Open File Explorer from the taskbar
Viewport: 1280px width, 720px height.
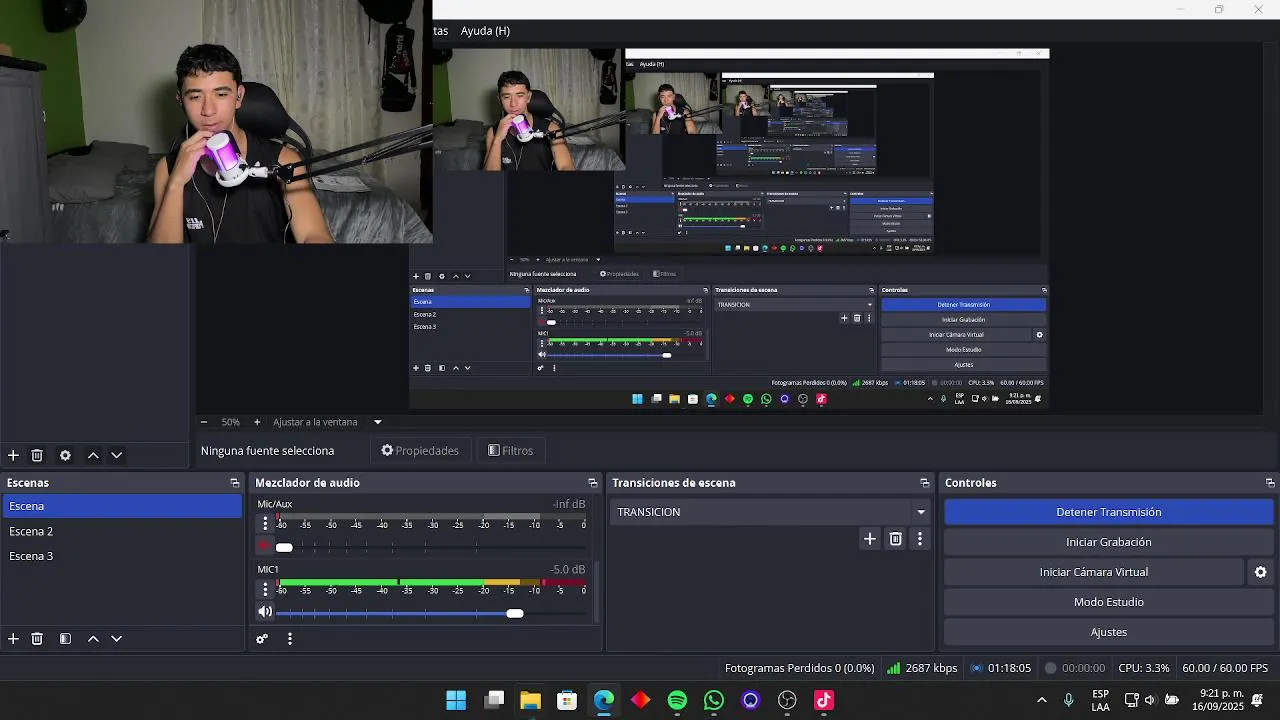click(530, 700)
